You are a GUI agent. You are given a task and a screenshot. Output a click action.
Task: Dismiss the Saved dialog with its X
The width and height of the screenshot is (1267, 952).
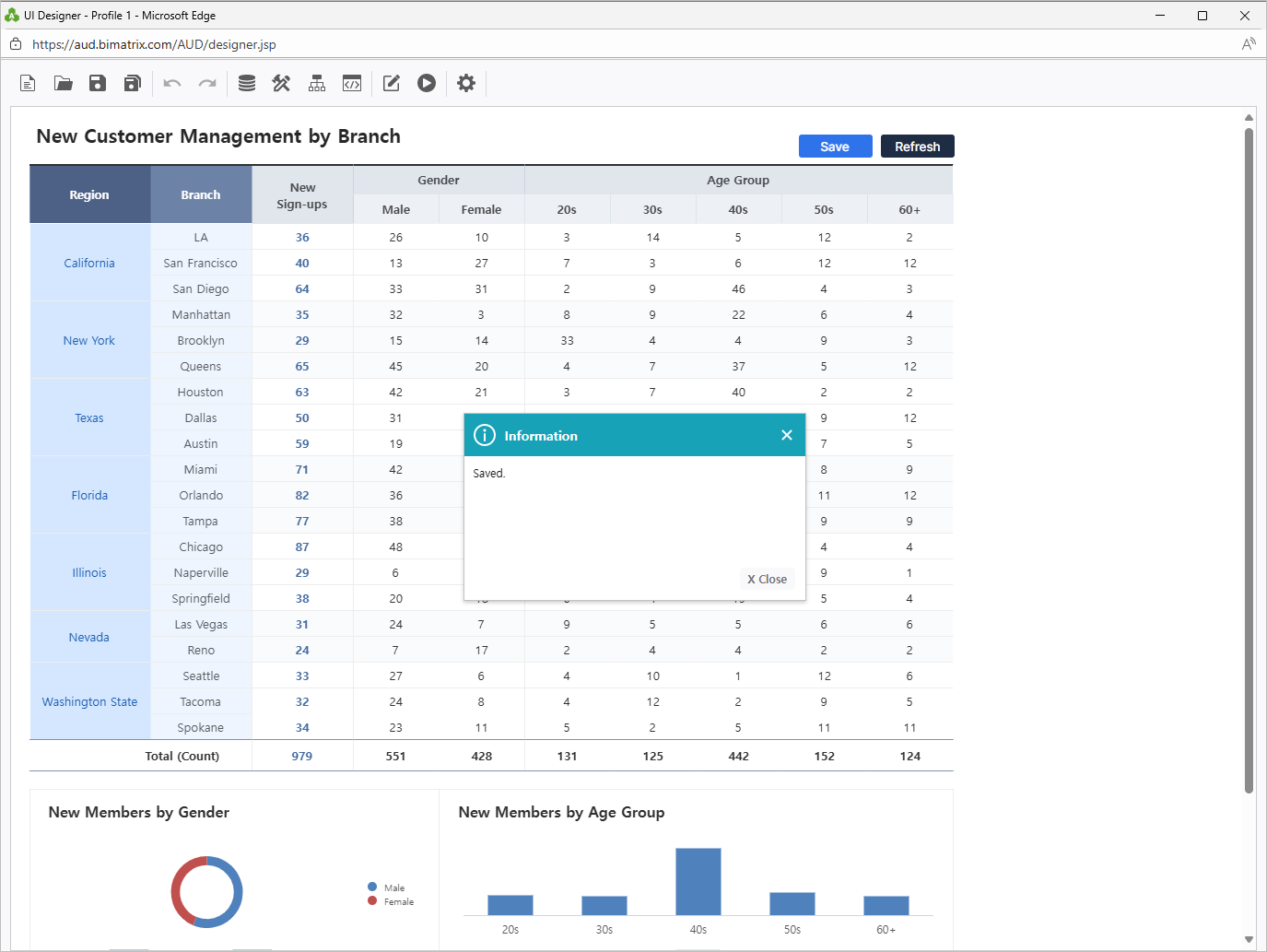787,435
